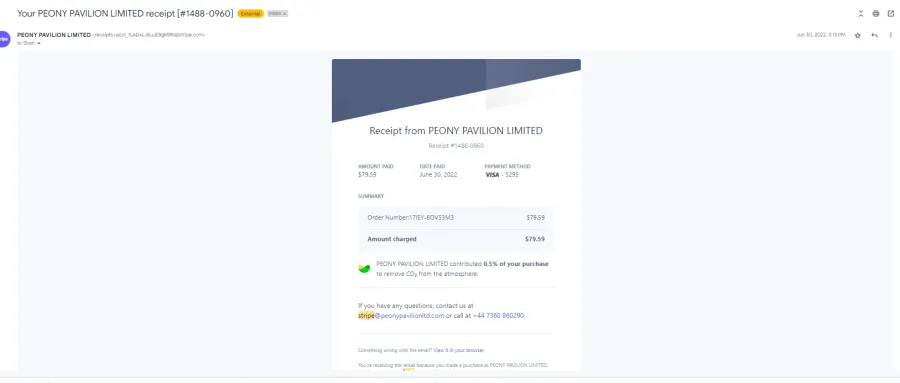
Task: Open the three-dot more options menu
Action: (890, 35)
